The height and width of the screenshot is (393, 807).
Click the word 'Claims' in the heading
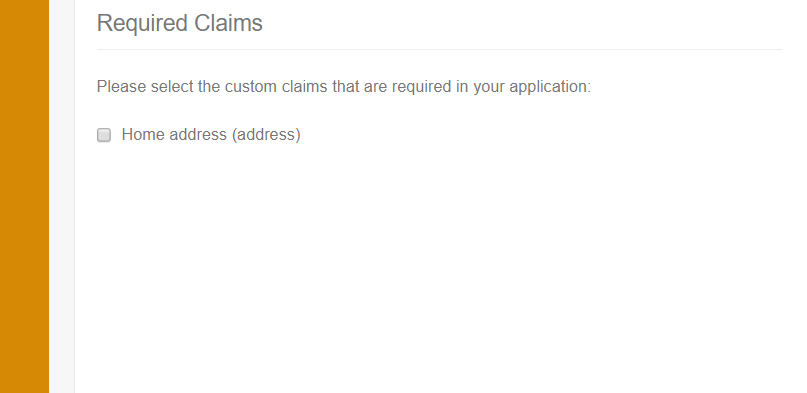click(228, 23)
